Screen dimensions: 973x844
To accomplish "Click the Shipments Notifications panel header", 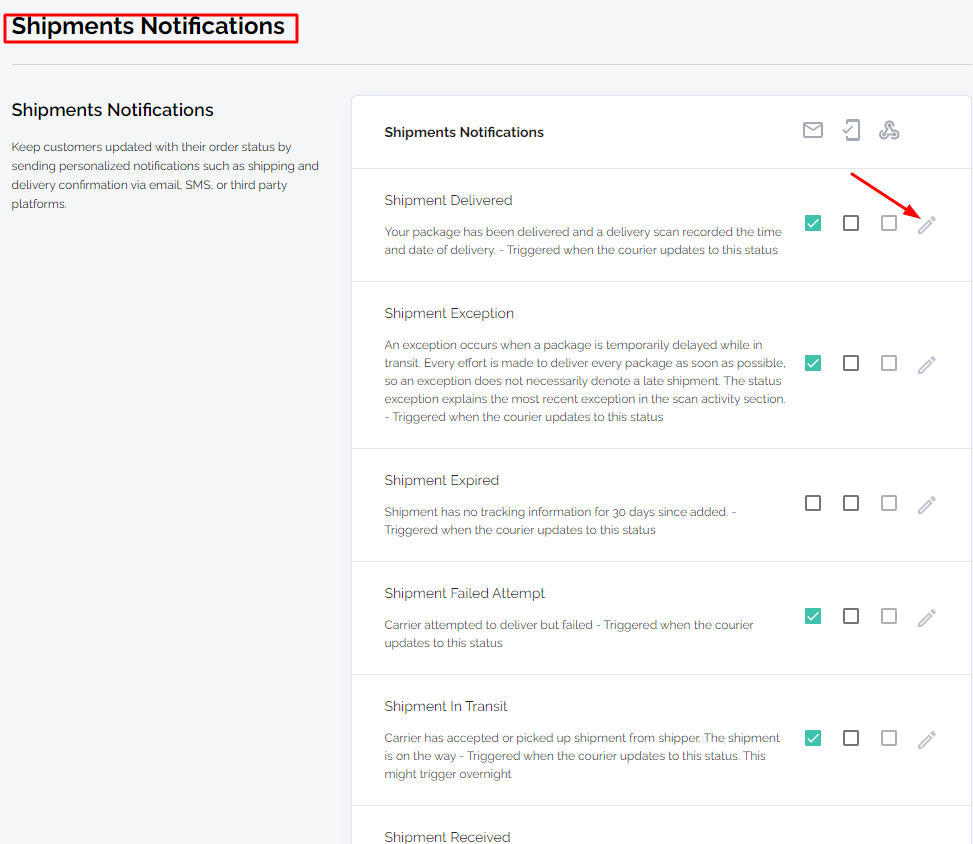I will (x=464, y=132).
